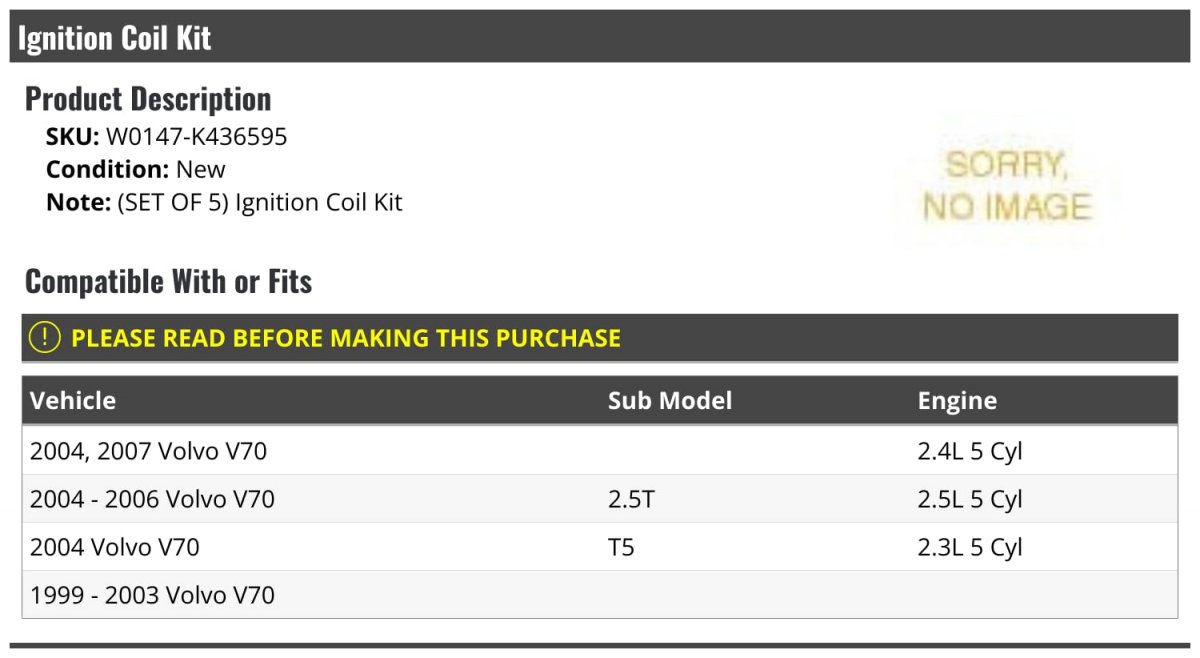Click the Product Description heading
This screenshot has height=658, width=1200.
pyautogui.click(x=148, y=99)
